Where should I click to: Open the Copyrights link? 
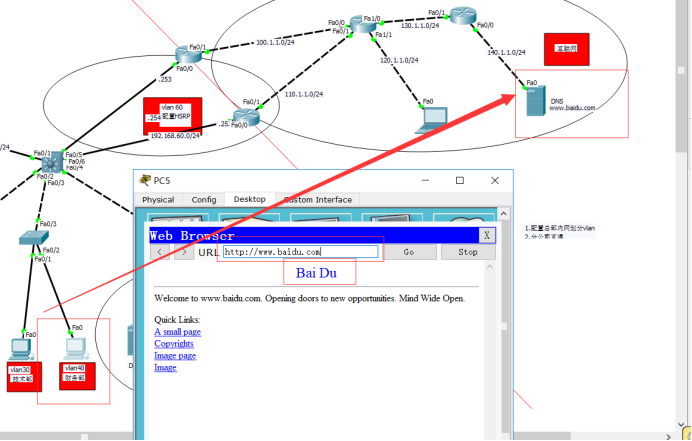pyautogui.click(x=174, y=343)
